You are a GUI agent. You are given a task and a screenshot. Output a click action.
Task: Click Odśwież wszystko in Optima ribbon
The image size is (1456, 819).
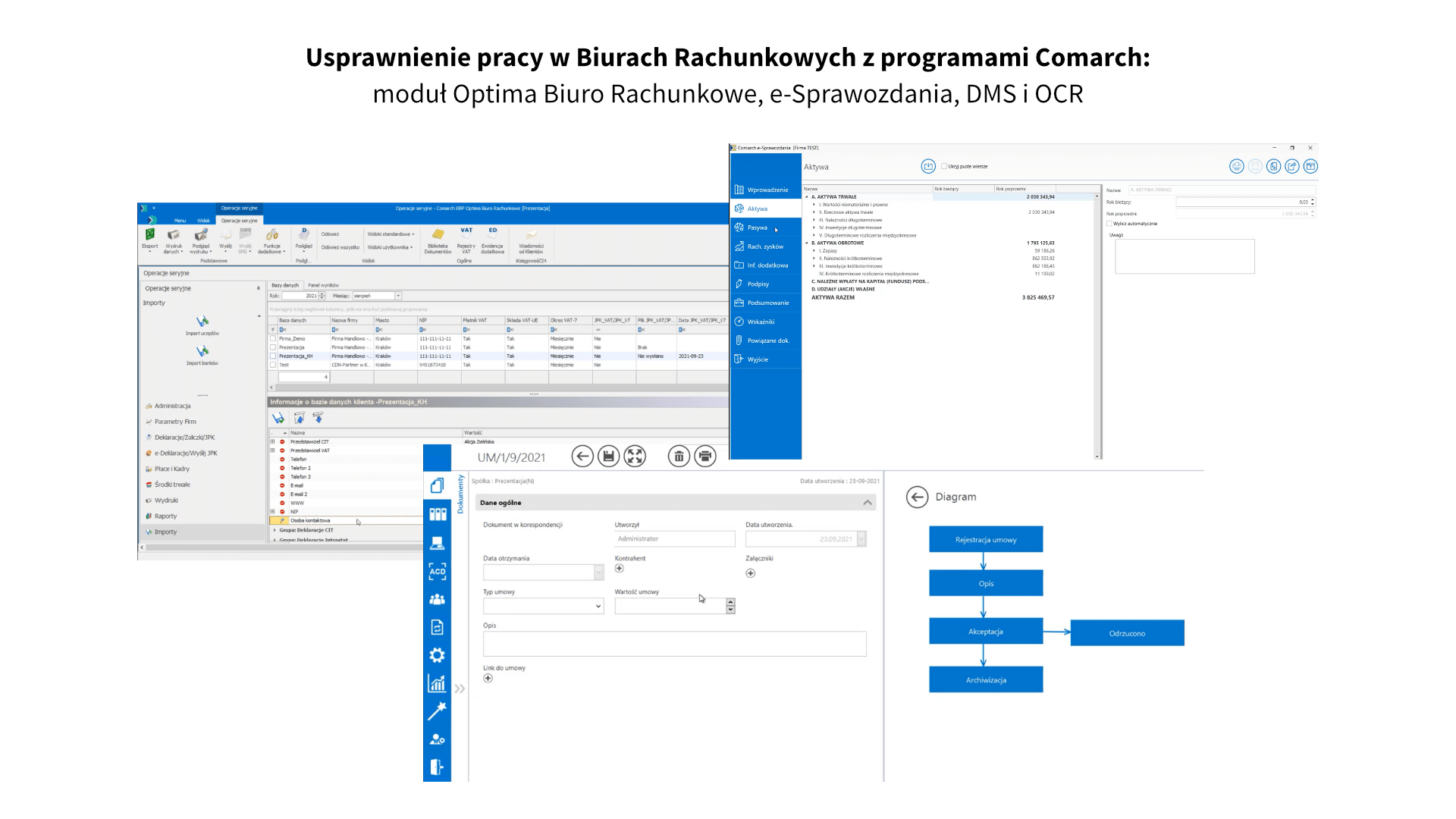(340, 247)
